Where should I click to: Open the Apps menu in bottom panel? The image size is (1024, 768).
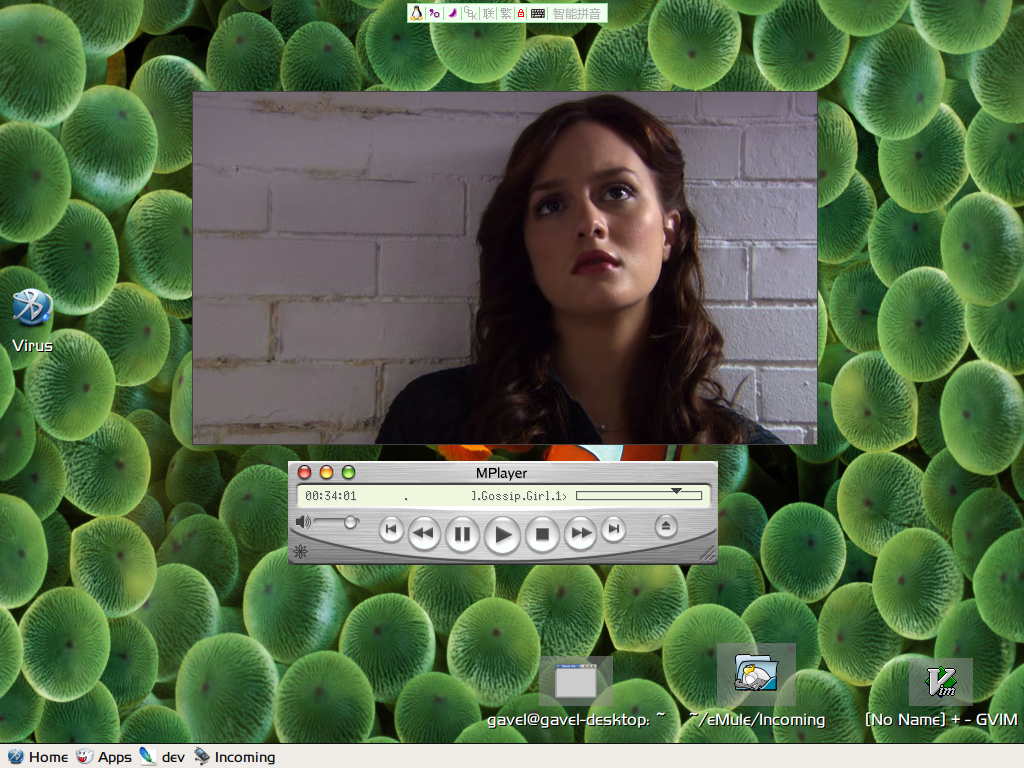pos(104,757)
